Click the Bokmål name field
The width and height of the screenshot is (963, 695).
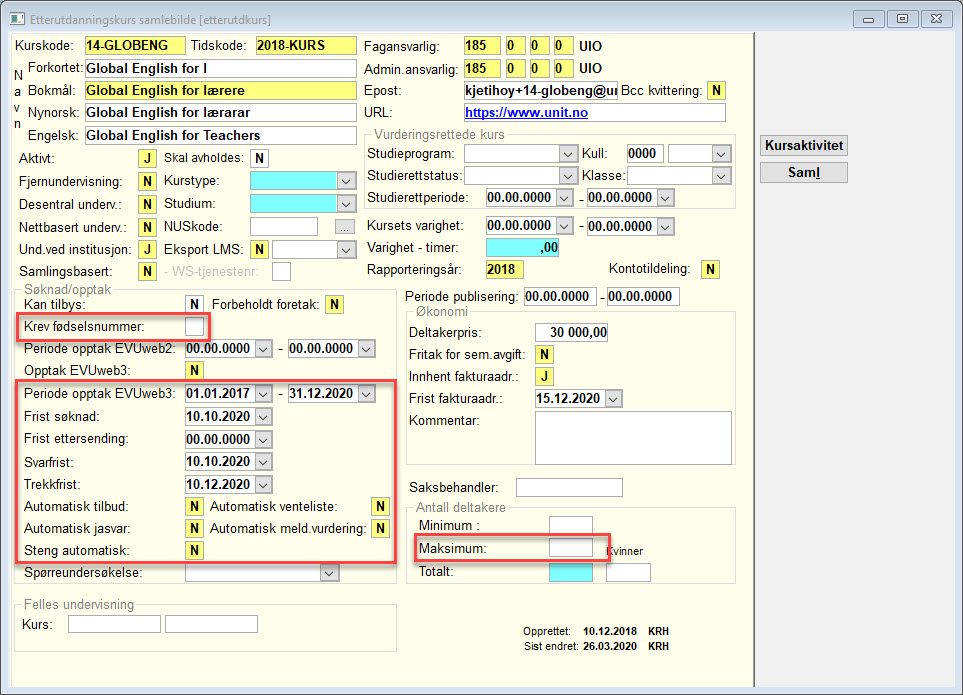(220, 91)
